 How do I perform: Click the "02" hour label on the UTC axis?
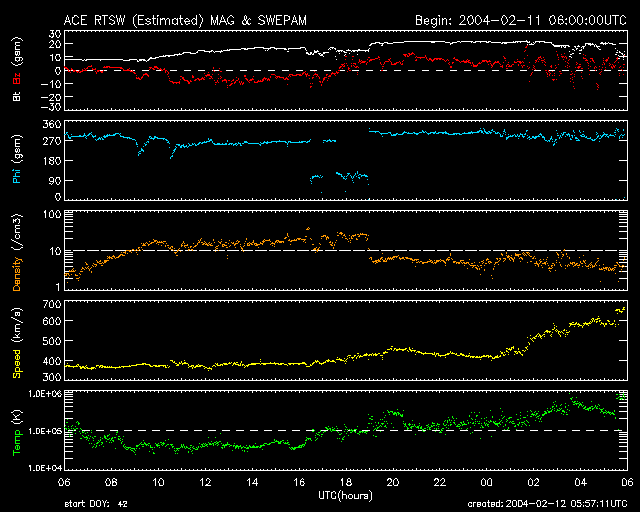(x=533, y=482)
